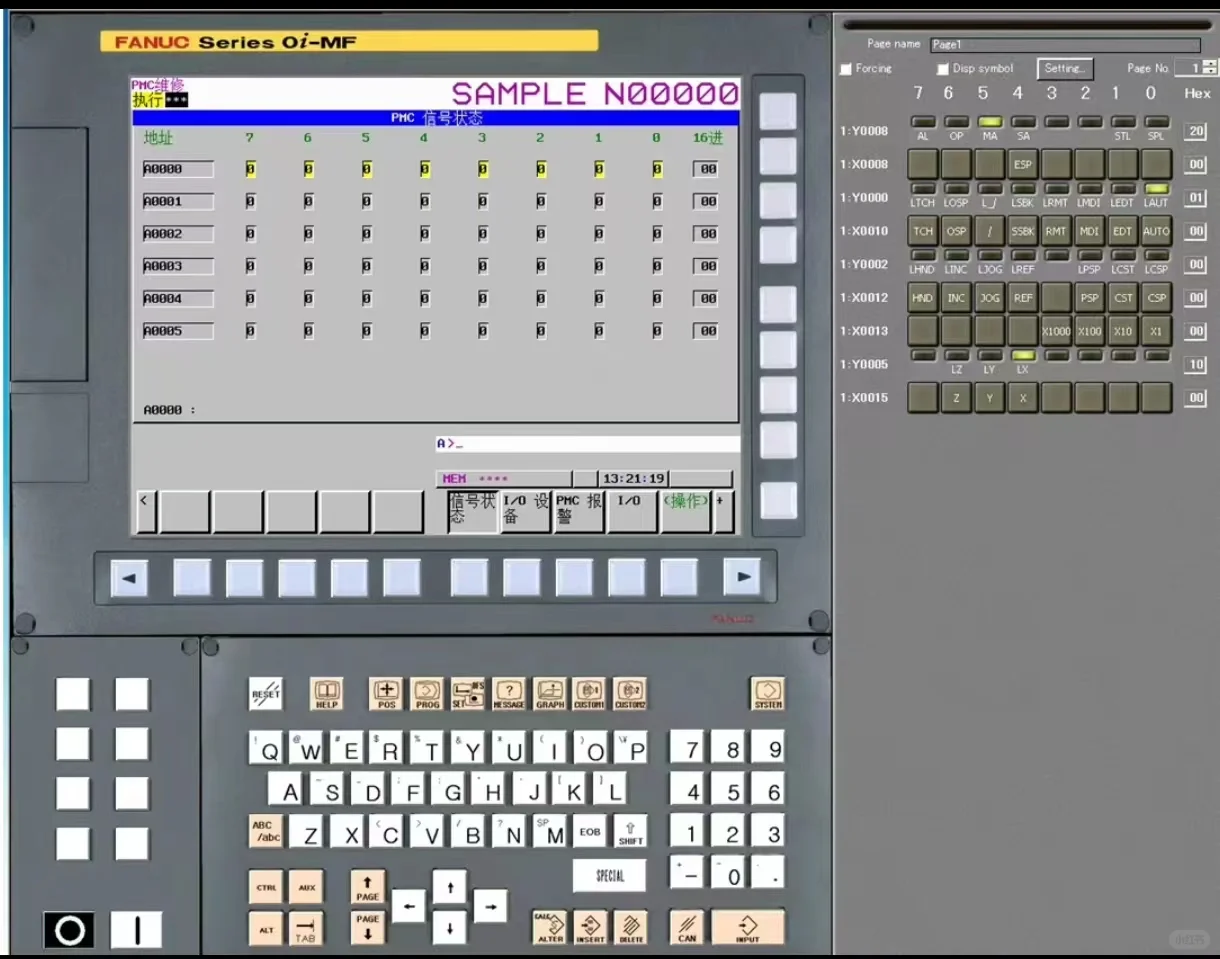Toggle the HND handle mode input button
Screen dimensions: 1220x959
(922, 298)
